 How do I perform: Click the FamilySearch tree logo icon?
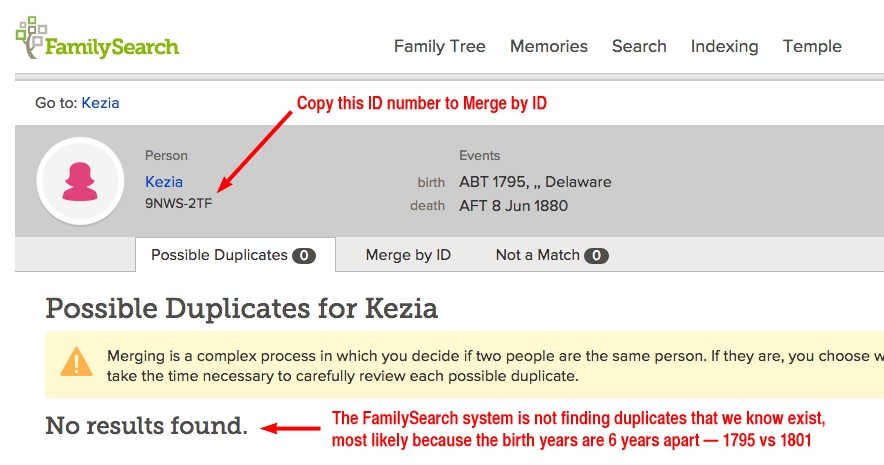[31, 37]
